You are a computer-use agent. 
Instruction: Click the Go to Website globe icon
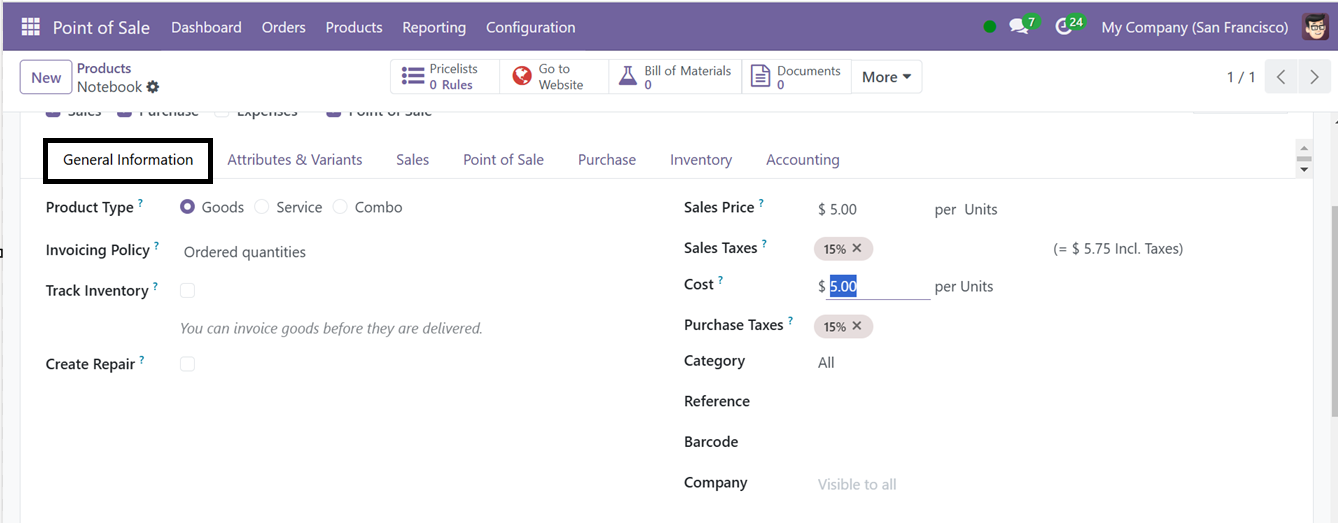pos(521,77)
